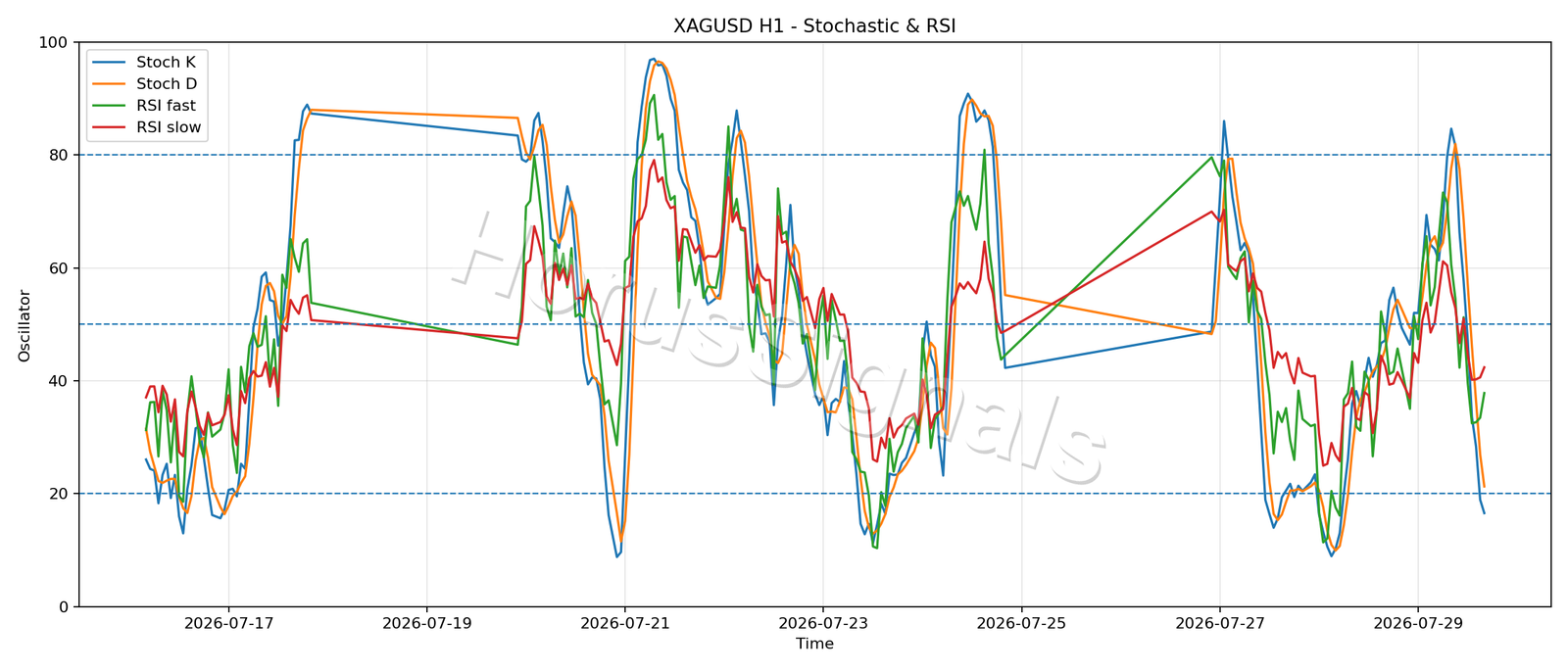Click the 2026-07-17 date tick label
The width and height of the screenshot is (1568, 672).
[x=228, y=623]
